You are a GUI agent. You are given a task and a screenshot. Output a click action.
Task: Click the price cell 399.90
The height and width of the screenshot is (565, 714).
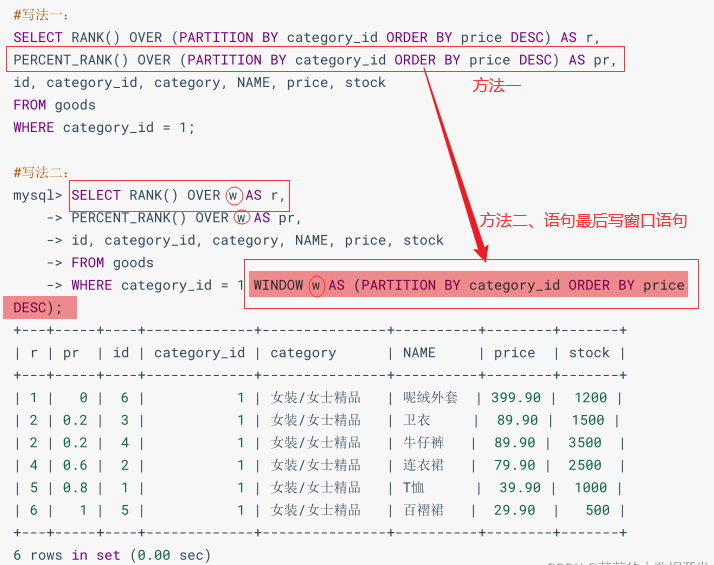515,398
